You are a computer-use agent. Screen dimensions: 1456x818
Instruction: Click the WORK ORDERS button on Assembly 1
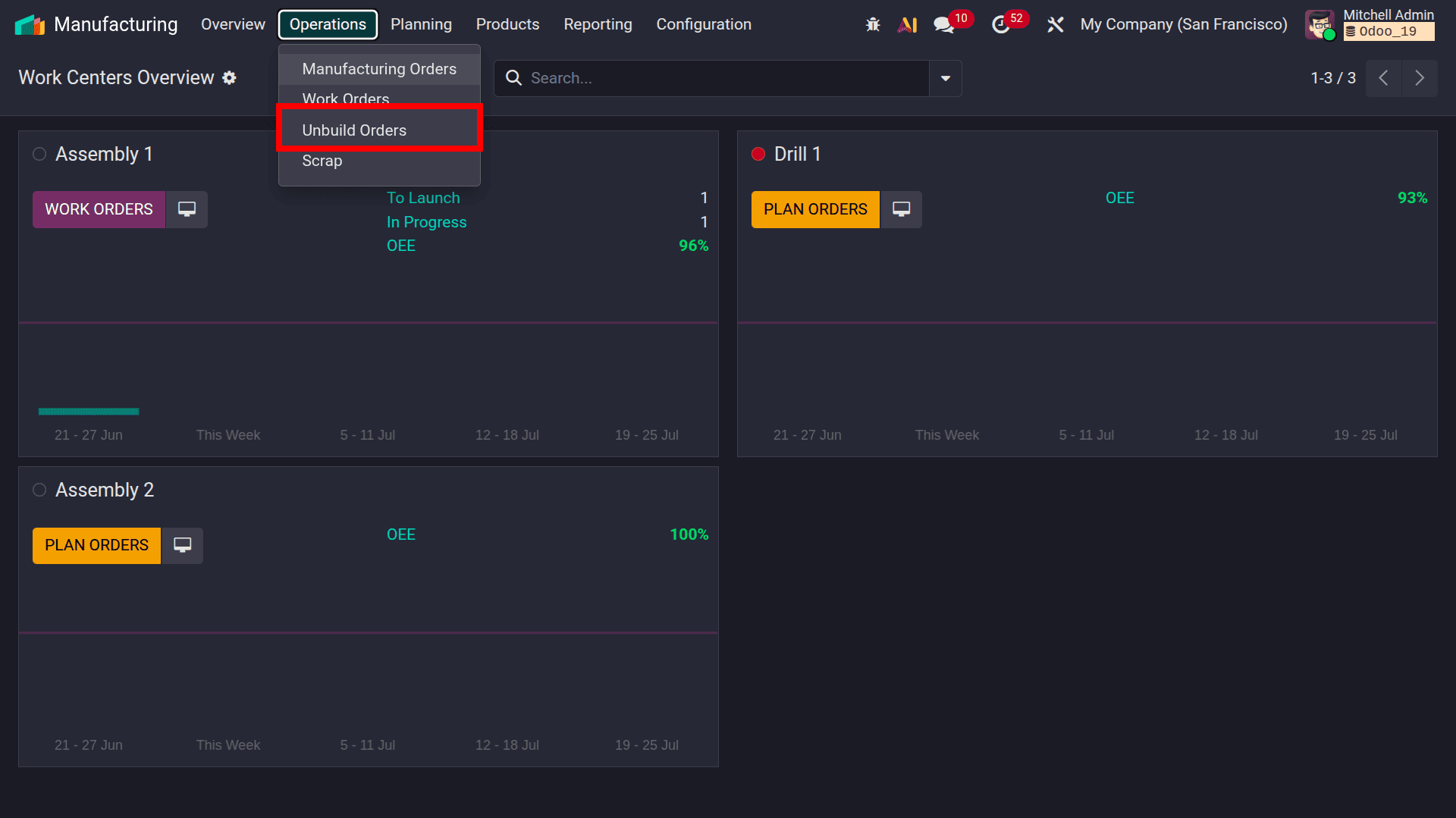[x=99, y=209]
